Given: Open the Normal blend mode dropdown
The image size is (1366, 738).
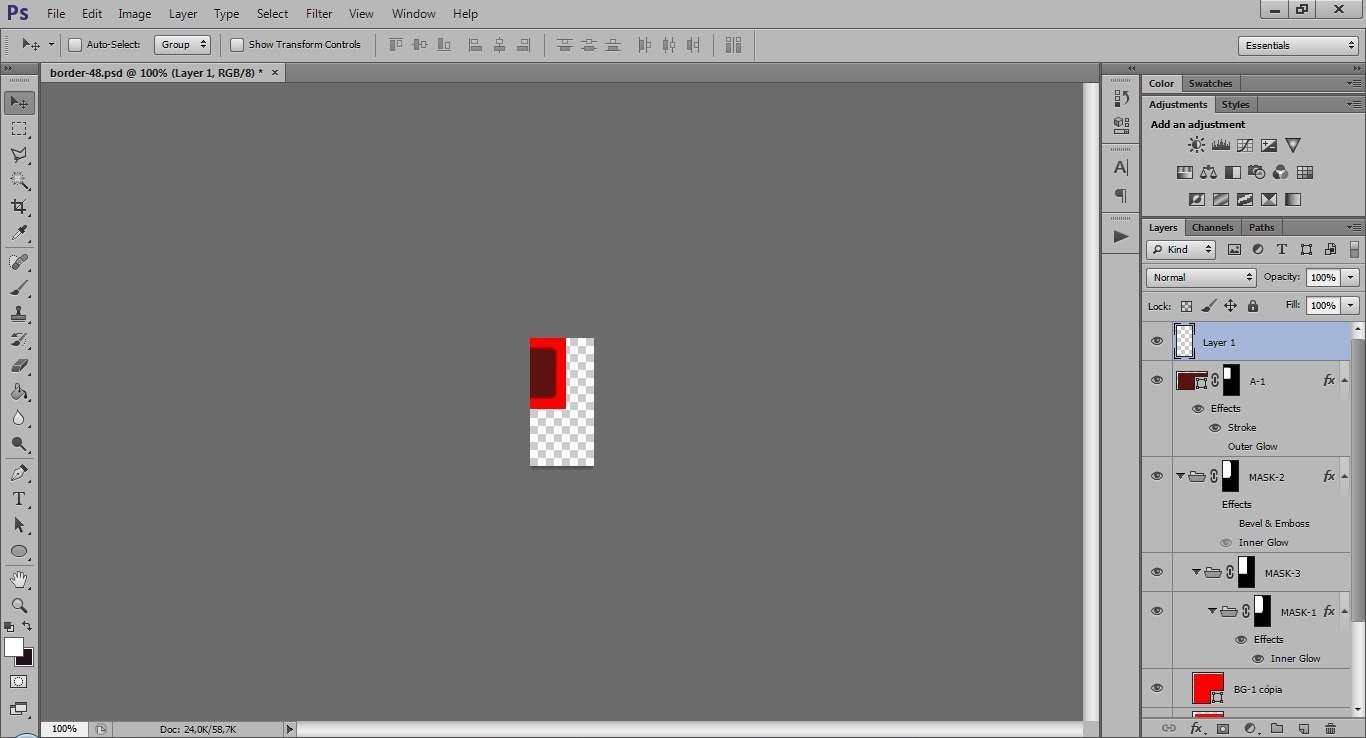Looking at the screenshot, I should tap(1201, 277).
